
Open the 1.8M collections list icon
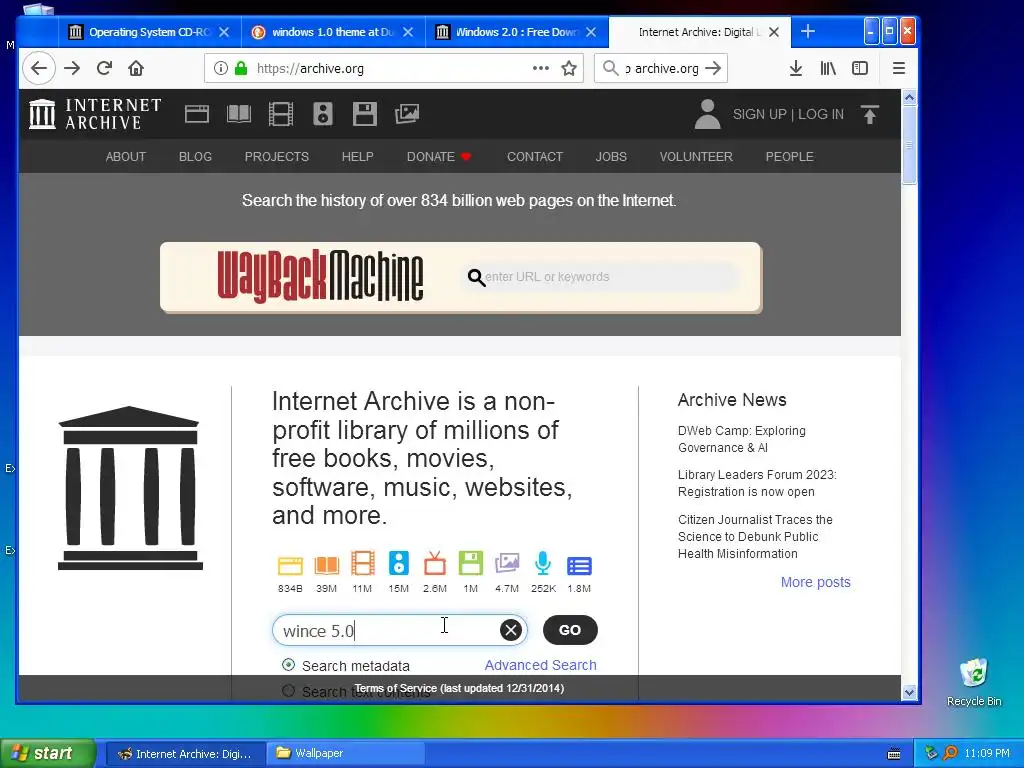pyautogui.click(x=579, y=566)
